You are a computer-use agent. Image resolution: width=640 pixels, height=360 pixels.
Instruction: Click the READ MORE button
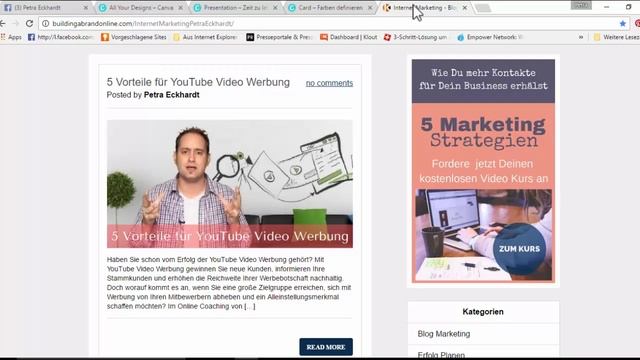326,347
